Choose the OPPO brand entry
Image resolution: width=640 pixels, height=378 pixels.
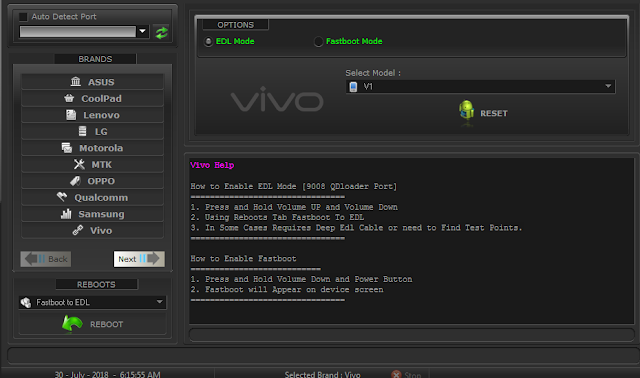click(93, 181)
